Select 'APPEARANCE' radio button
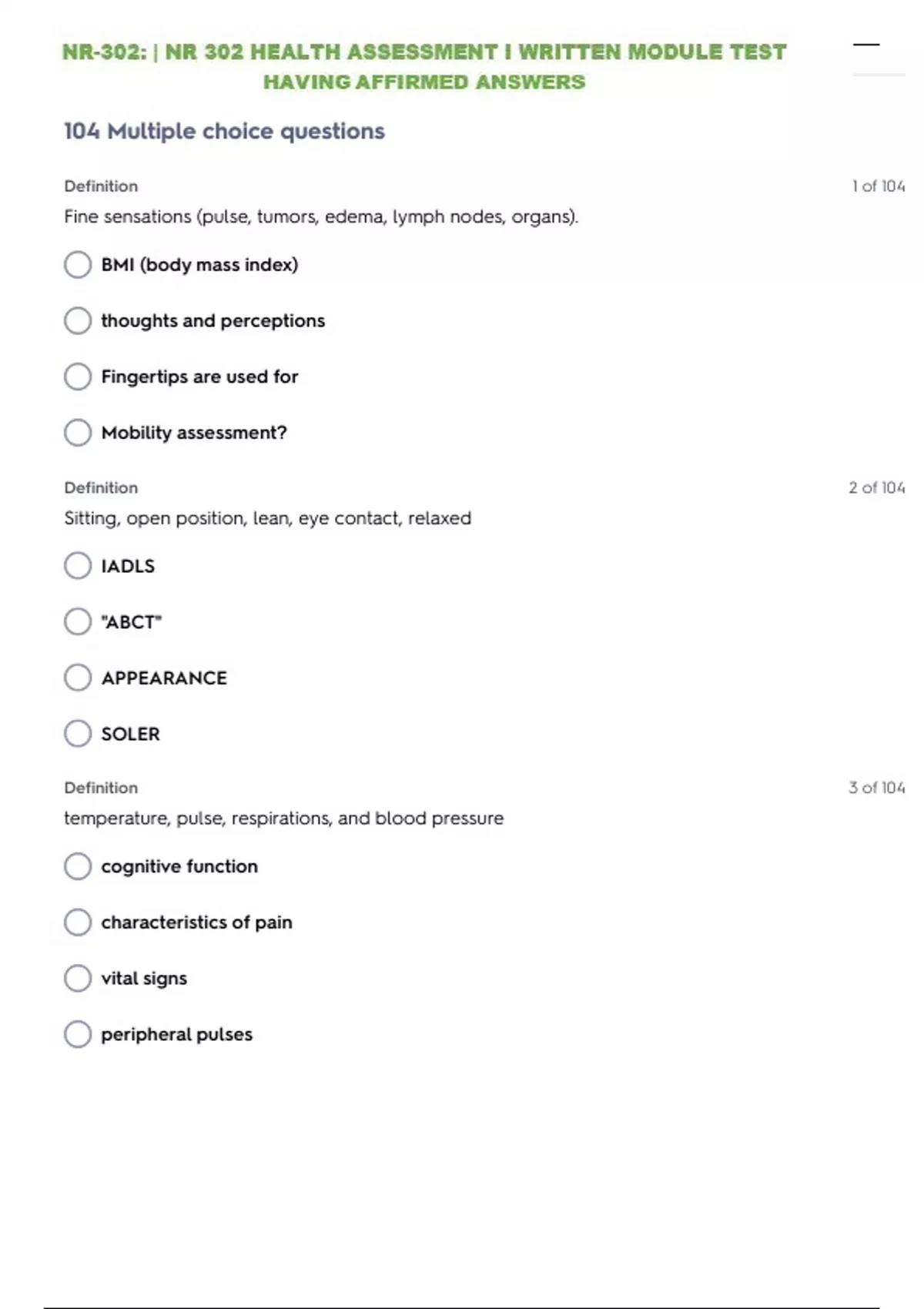 click(78, 678)
